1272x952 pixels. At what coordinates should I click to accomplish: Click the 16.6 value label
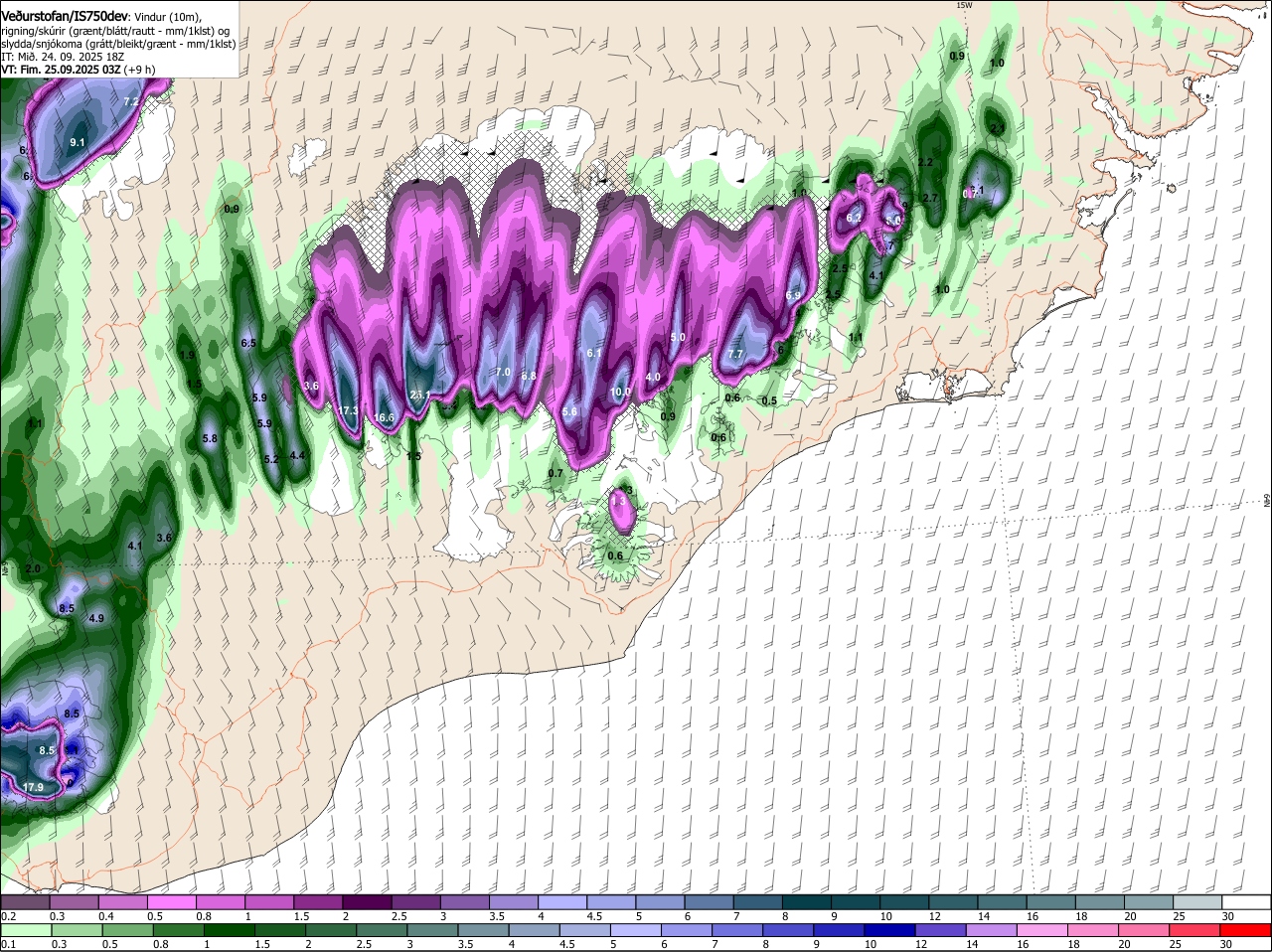(385, 418)
